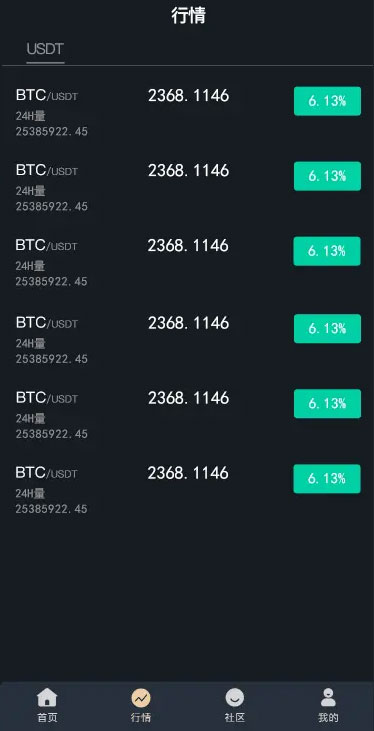Click the third row's green 6.13% badge
374x731 pixels.
pos(327,251)
